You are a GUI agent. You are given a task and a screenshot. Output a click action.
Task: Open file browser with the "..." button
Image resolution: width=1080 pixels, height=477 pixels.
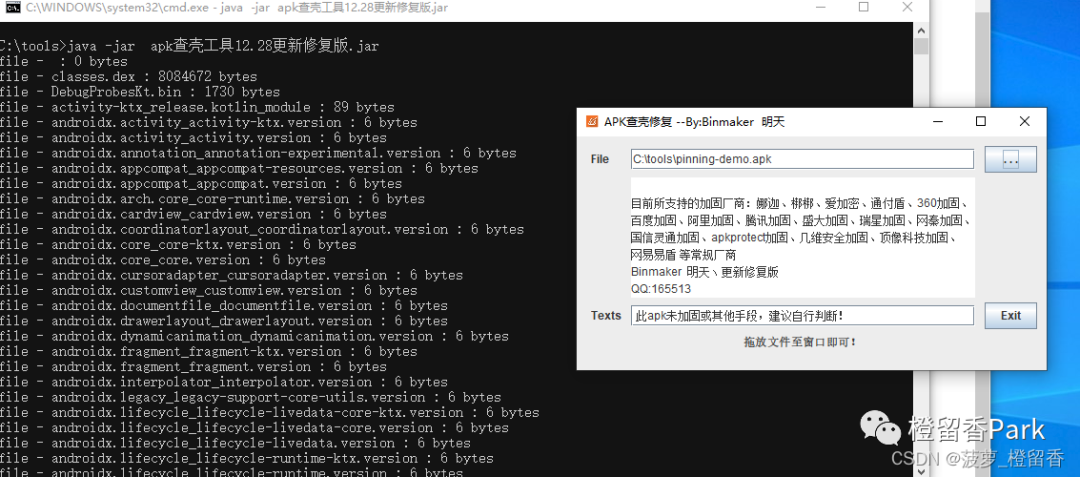coord(1010,160)
